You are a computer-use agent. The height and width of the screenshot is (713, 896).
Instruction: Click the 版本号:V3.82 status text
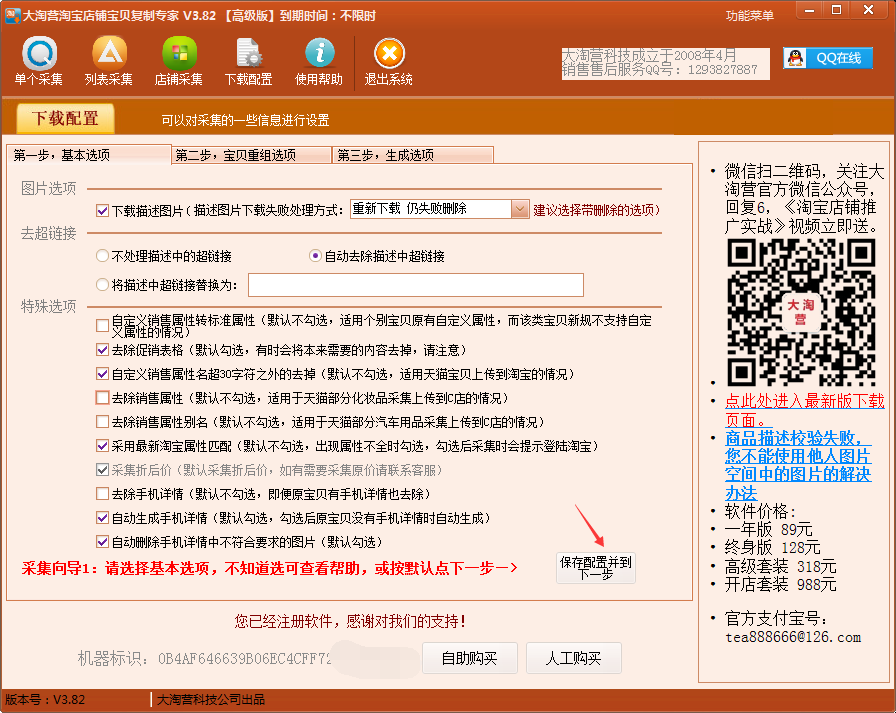pos(45,699)
